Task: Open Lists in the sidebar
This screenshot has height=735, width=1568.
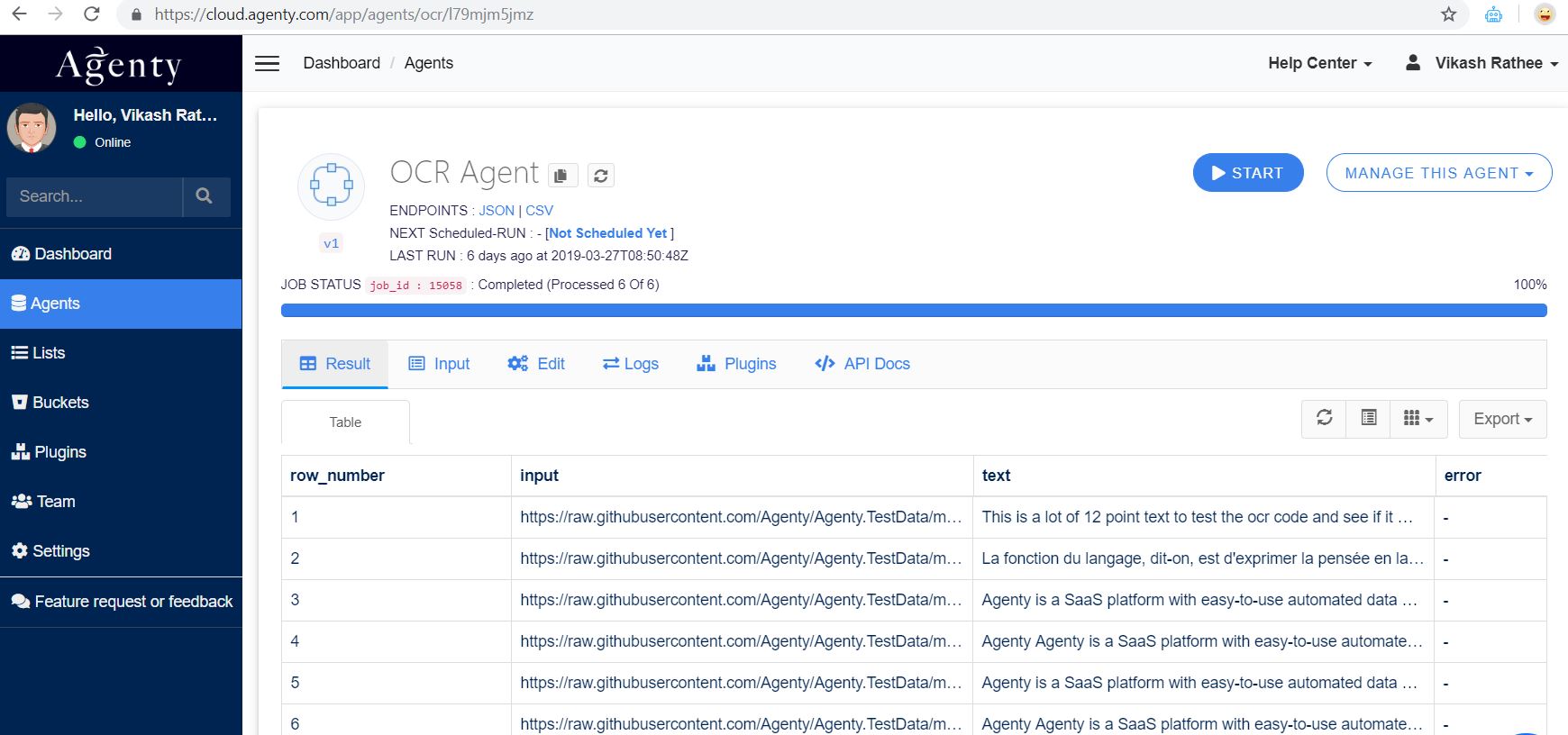Action: 121,353
